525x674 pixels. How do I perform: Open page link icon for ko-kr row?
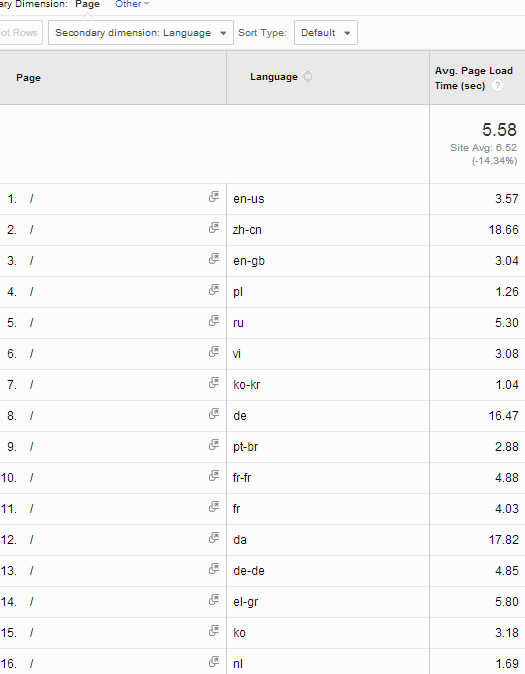[x=214, y=383]
